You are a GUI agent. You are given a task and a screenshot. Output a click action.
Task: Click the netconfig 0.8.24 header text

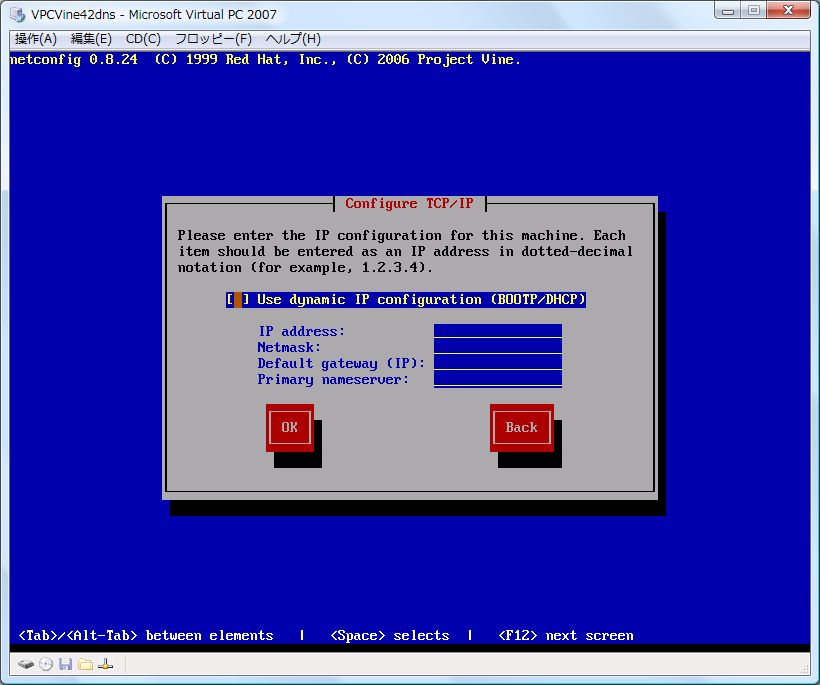click(x=265, y=60)
